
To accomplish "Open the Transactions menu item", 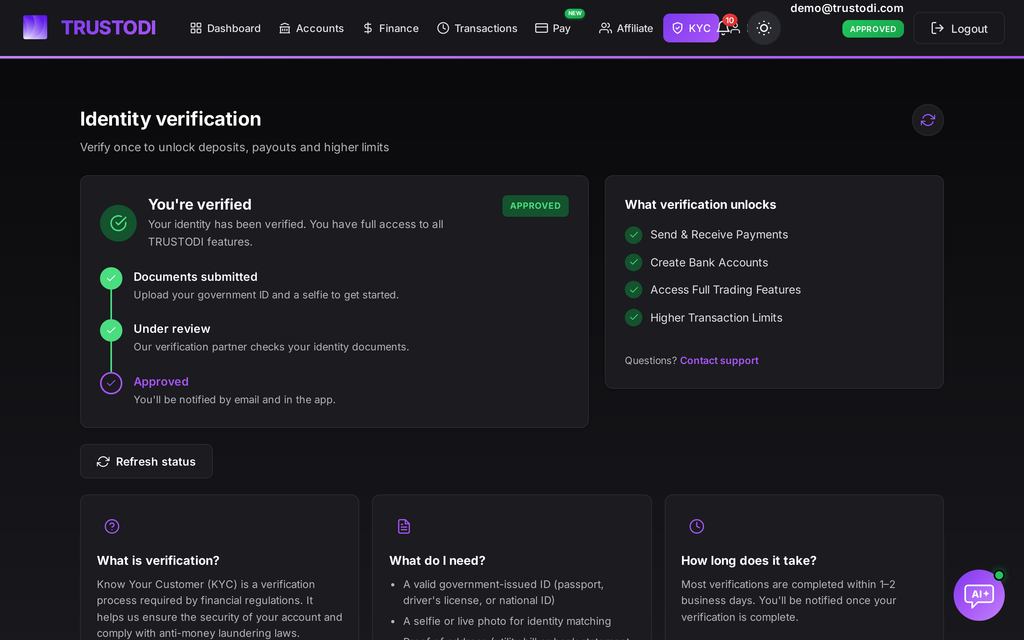I will pyautogui.click(x=477, y=28).
